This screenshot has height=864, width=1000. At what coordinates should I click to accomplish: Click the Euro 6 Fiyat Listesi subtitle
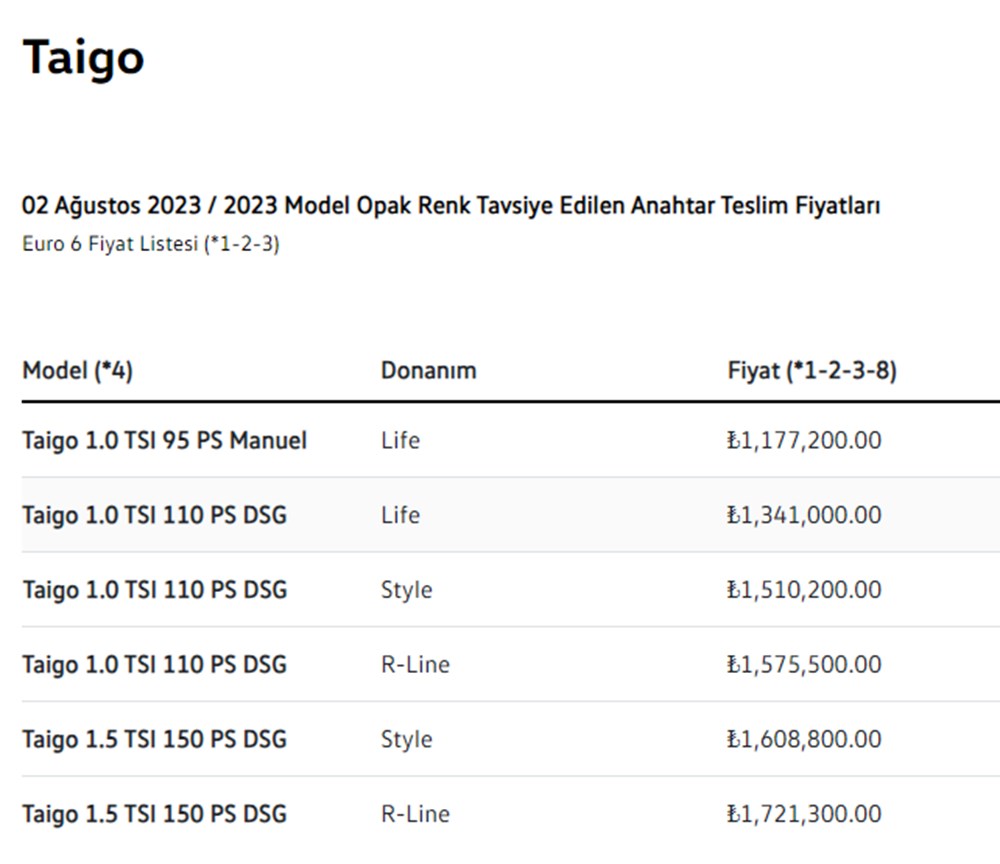(150, 245)
